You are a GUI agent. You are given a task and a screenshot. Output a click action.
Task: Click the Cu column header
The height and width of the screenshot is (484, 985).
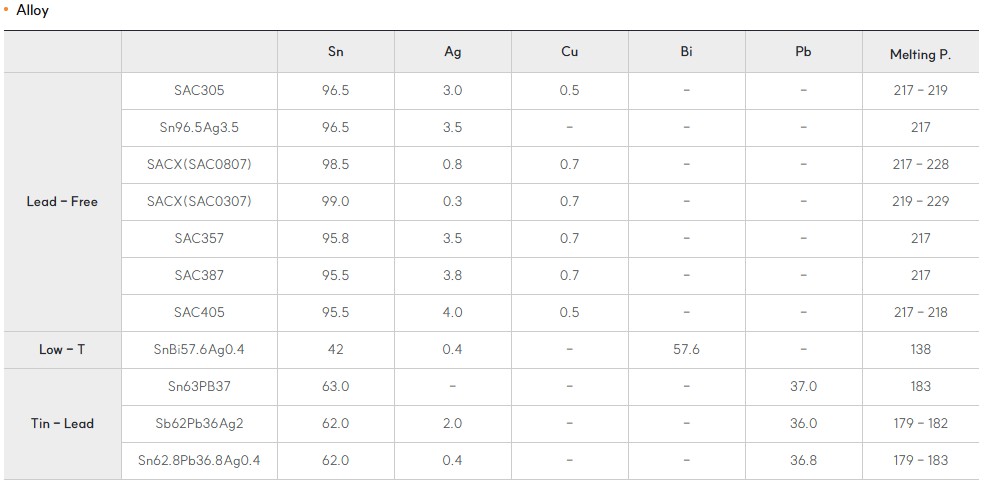[570, 52]
